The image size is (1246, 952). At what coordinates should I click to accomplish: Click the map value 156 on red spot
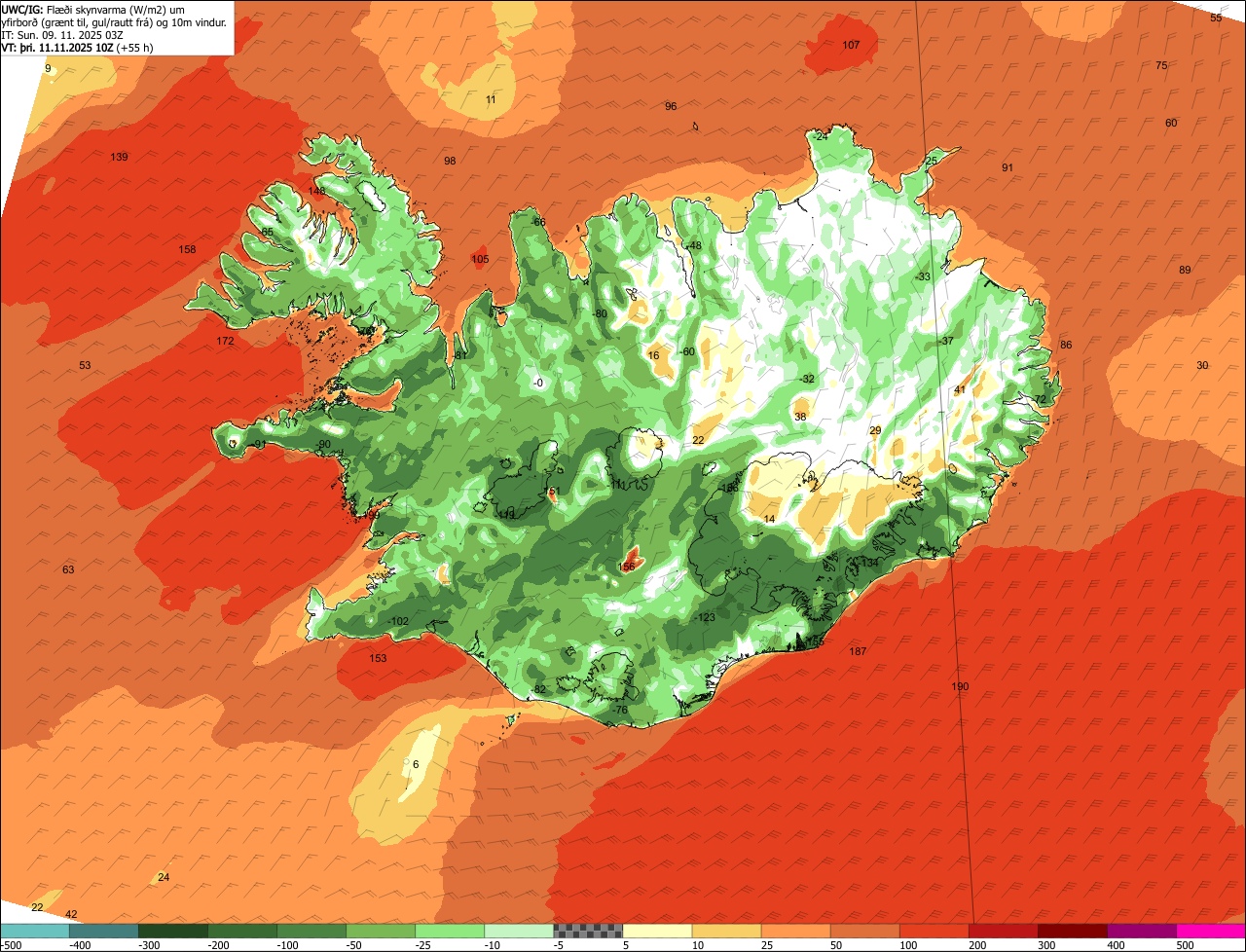(627, 566)
